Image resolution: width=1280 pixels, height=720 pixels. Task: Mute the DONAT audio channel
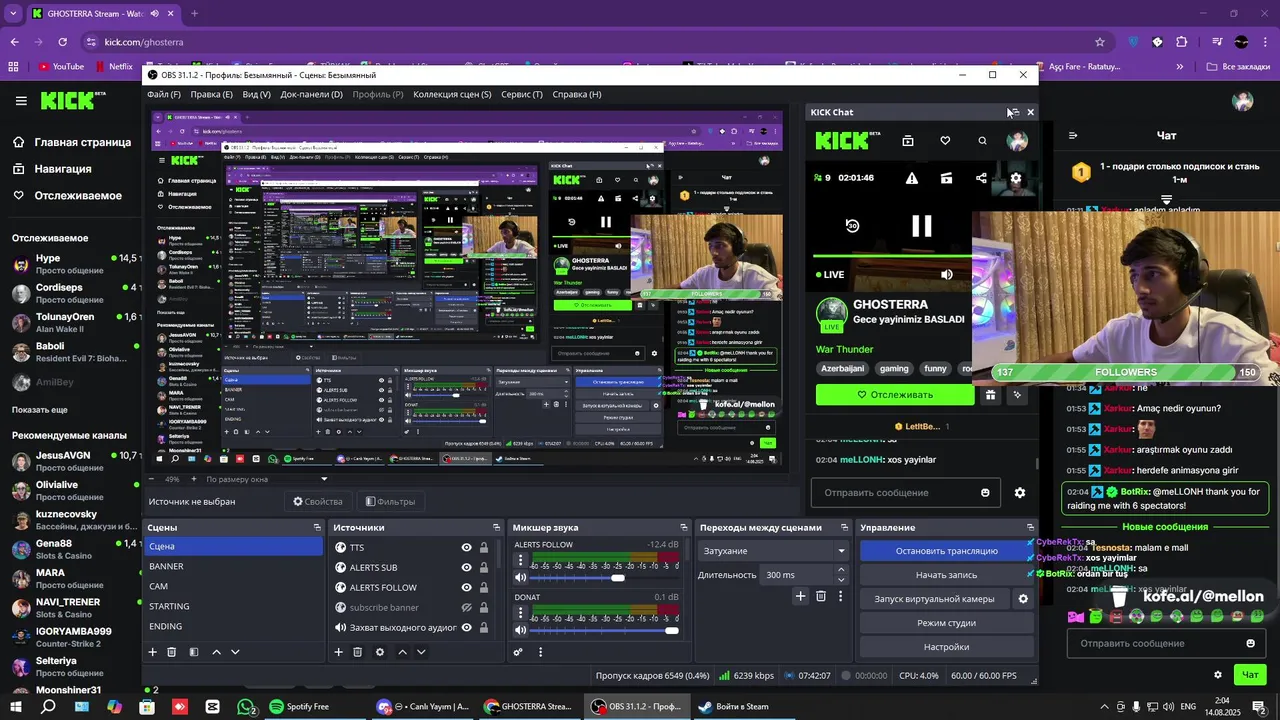[x=520, y=630]
